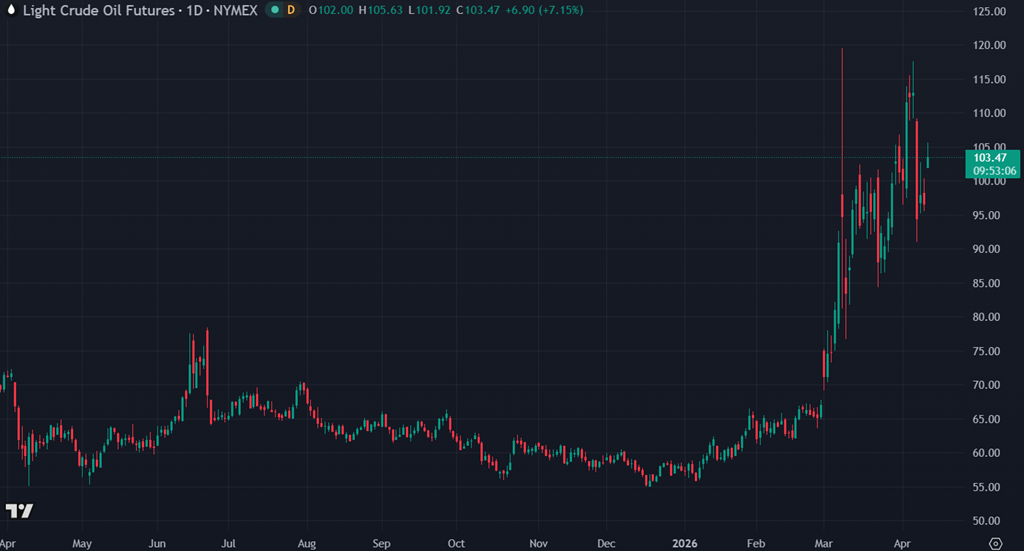Click the orange D delayed data badge

tap(291, 10)
